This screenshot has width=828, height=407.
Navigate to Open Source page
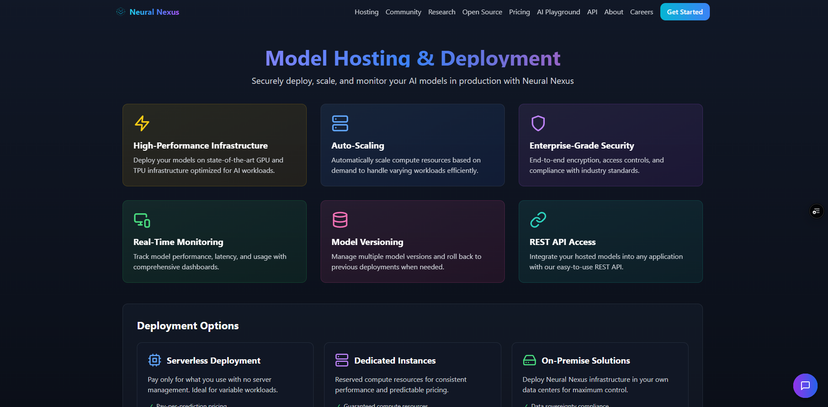(x=482, y=12)
